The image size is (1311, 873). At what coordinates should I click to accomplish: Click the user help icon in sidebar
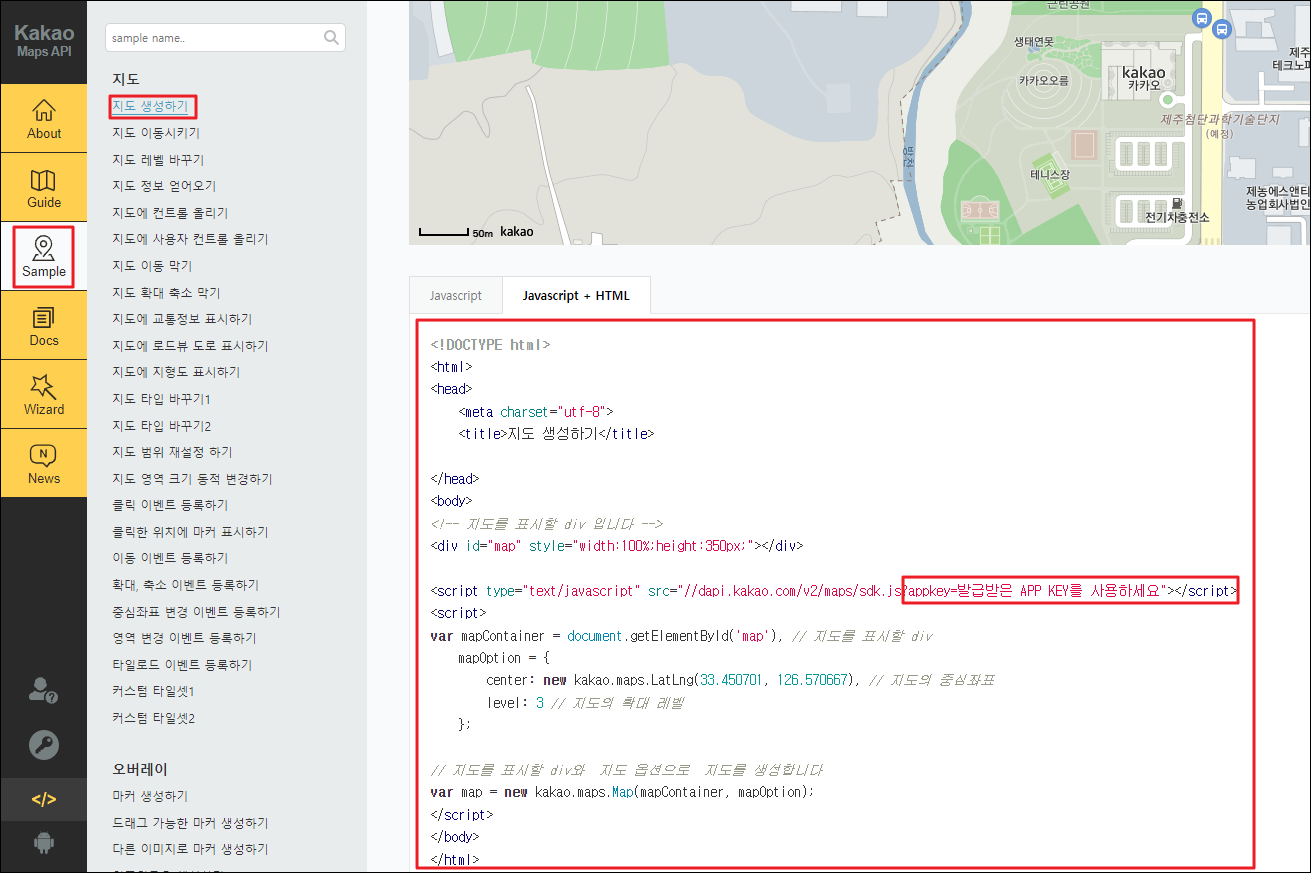43,690
